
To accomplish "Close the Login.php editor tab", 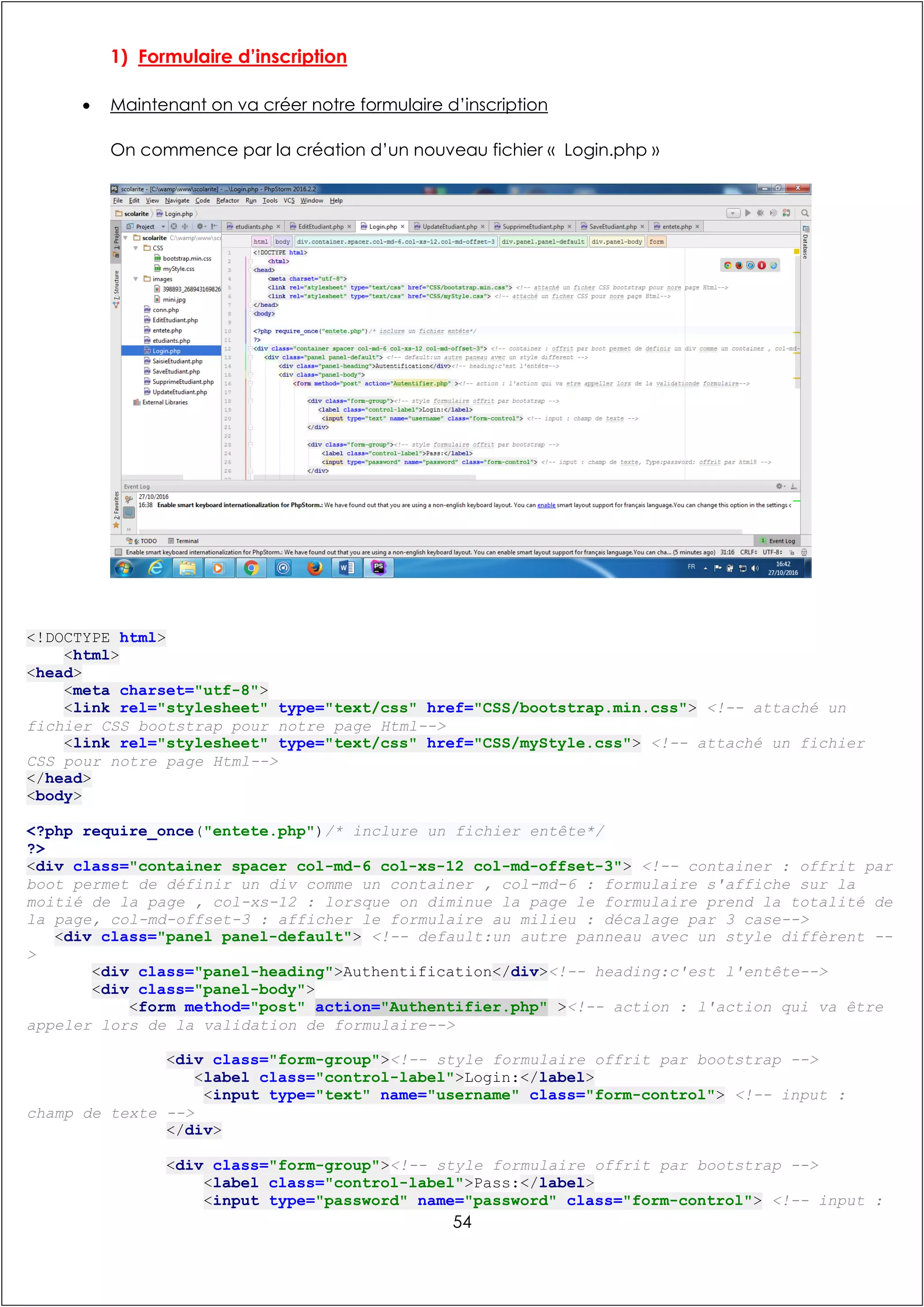I will coord(403,227).
